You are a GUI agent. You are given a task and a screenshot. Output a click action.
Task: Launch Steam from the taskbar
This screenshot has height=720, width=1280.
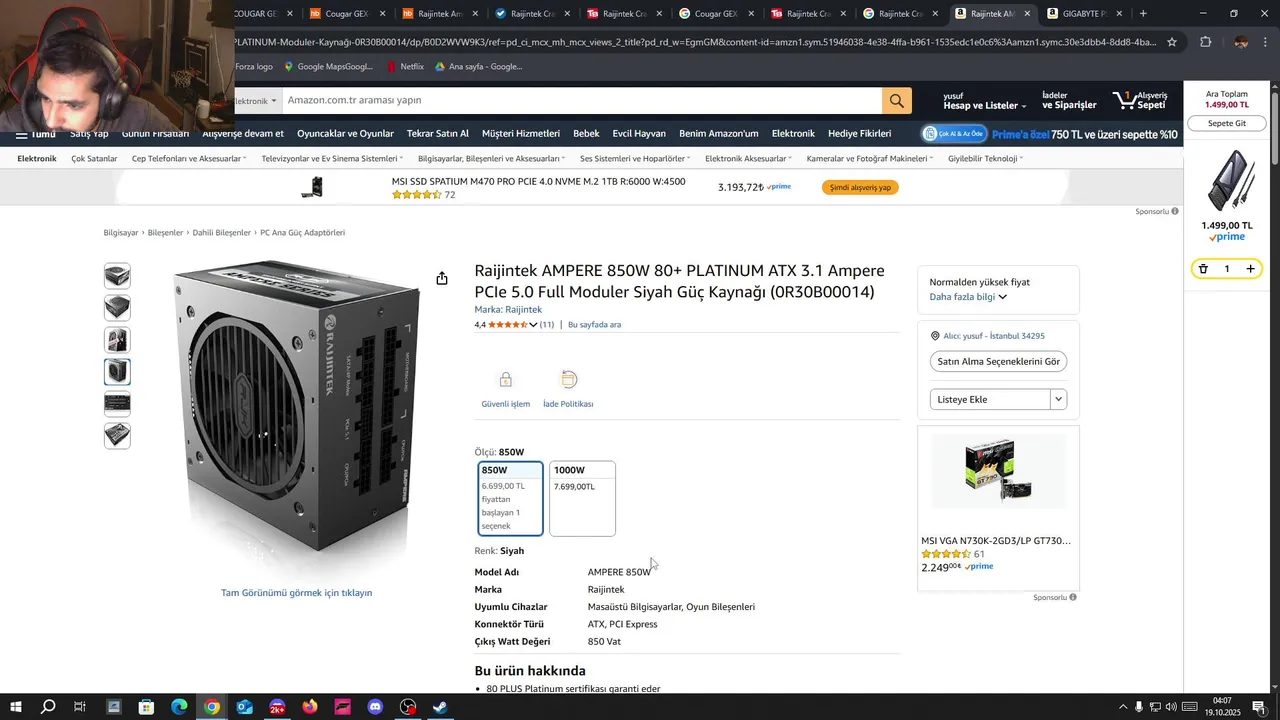[x=440, y=707]
